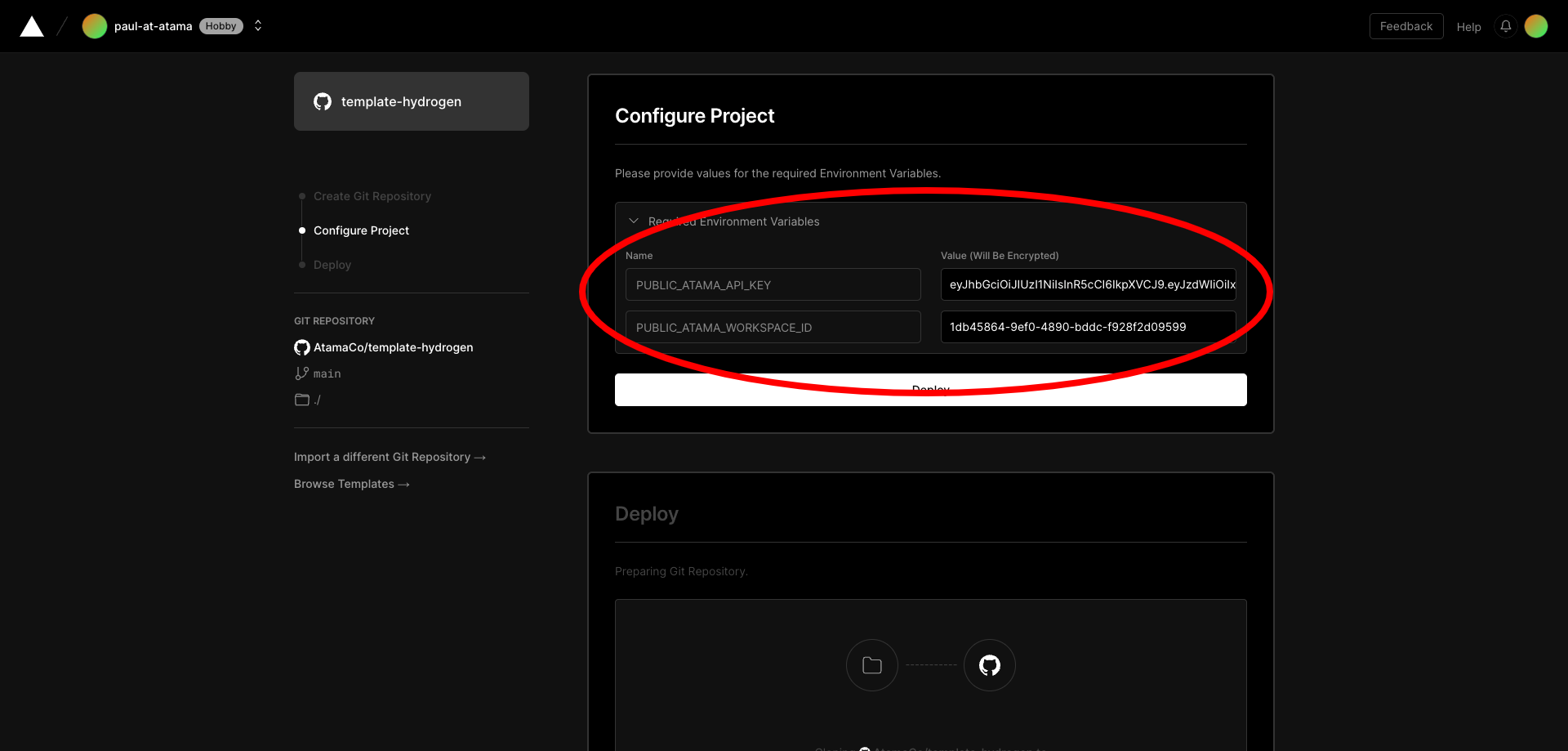Click the main branch name
This screenshot has width=1568, height=751.
coord(327,373)
